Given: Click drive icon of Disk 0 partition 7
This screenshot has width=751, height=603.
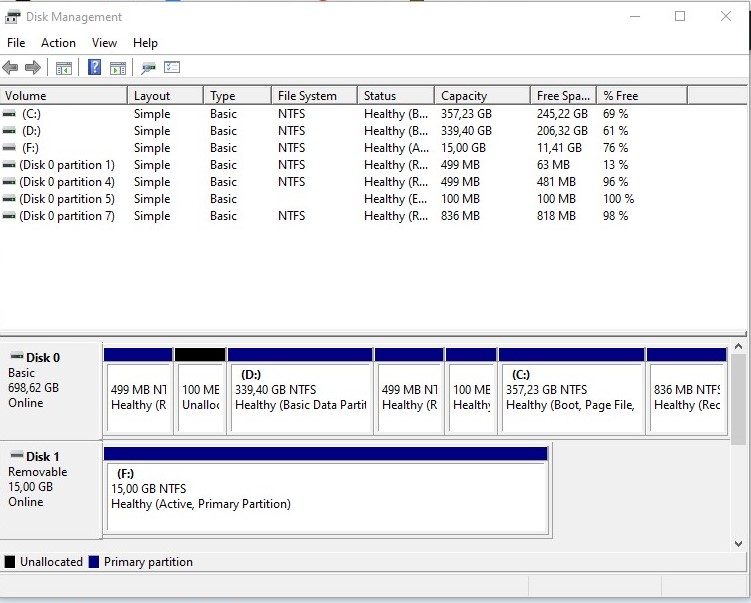Looking at the screenshot, I should [x=9, y=216].
